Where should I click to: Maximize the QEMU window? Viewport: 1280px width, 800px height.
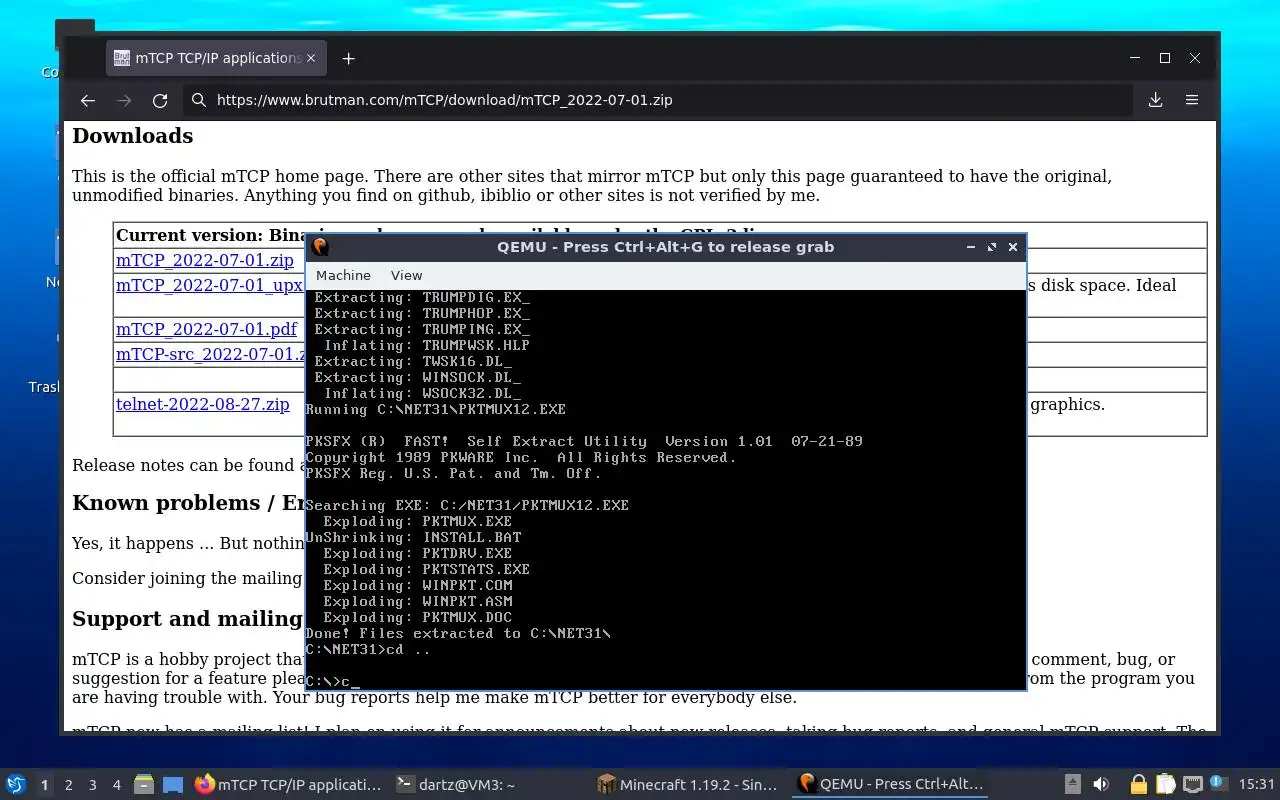click(x=992, y=247)
